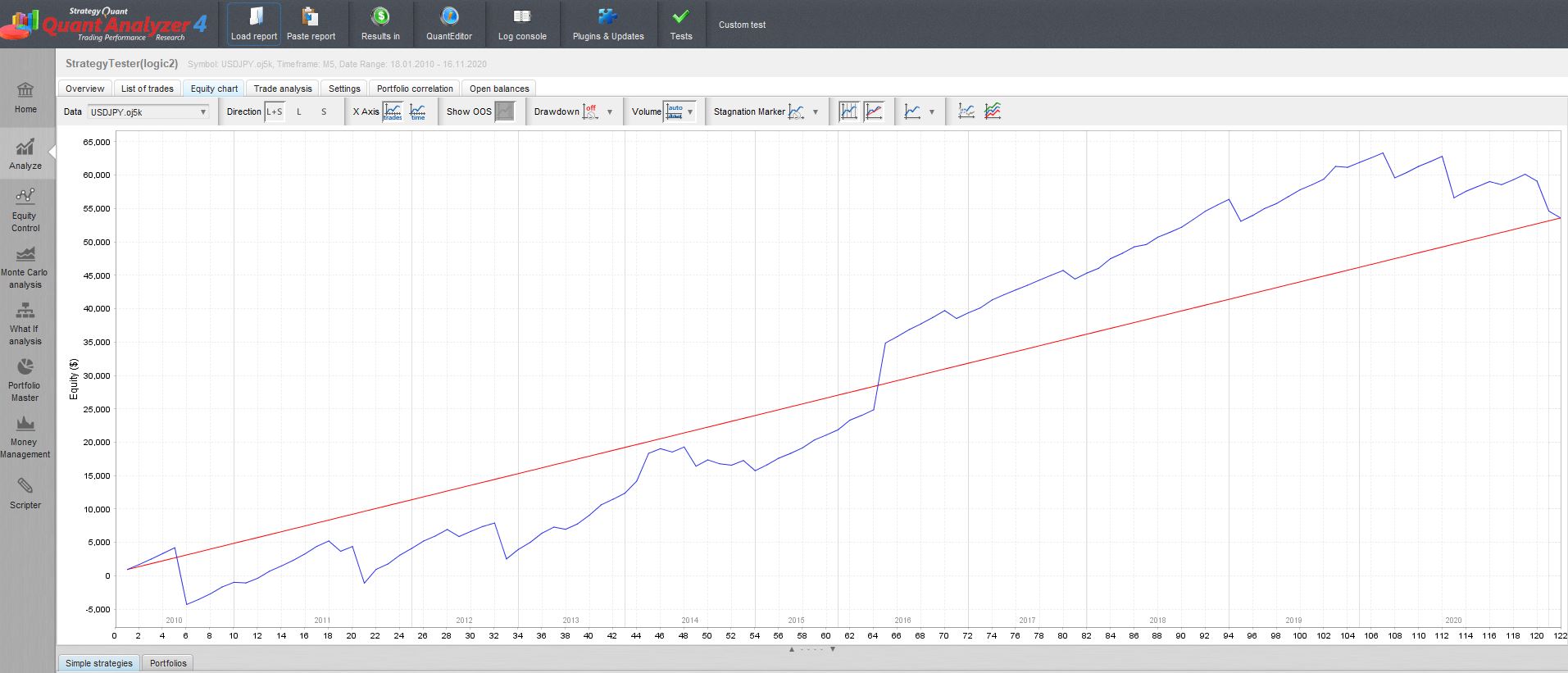Open the List of trades tab
Image resolution: width=1568 pixels, height=673 pixels.
[x=148, y=89]
